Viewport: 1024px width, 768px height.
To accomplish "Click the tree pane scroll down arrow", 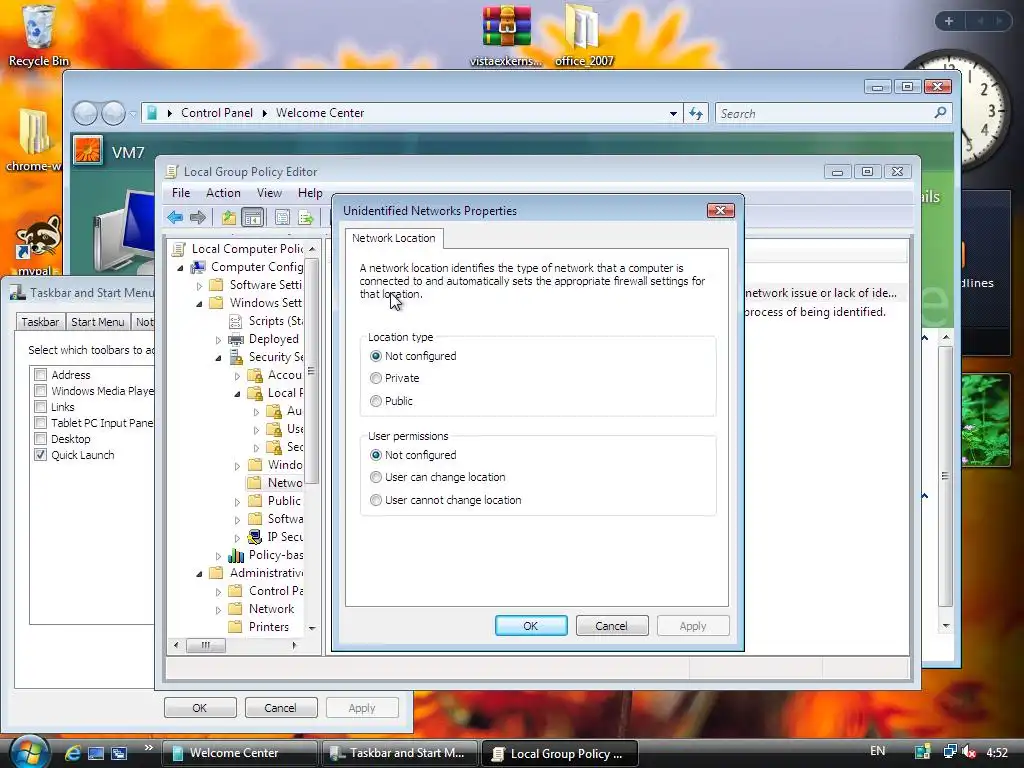I will coord(312,628).
